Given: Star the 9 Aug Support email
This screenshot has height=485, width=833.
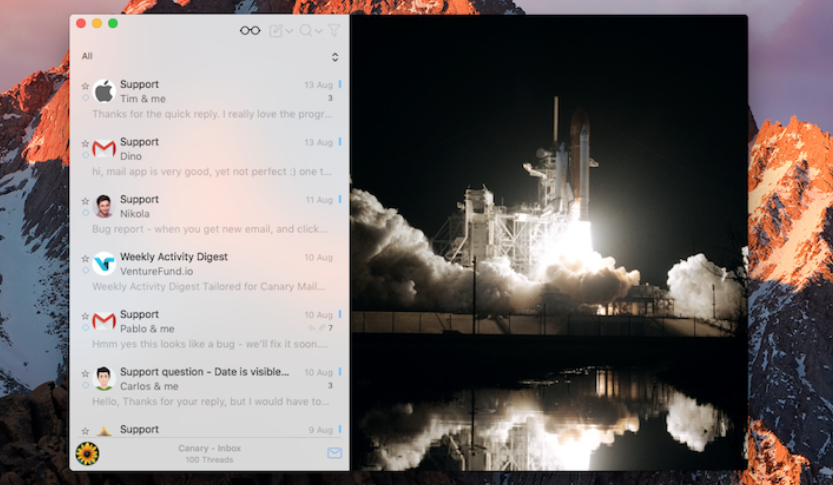Looking at the screenshot, I should (85, 431).
